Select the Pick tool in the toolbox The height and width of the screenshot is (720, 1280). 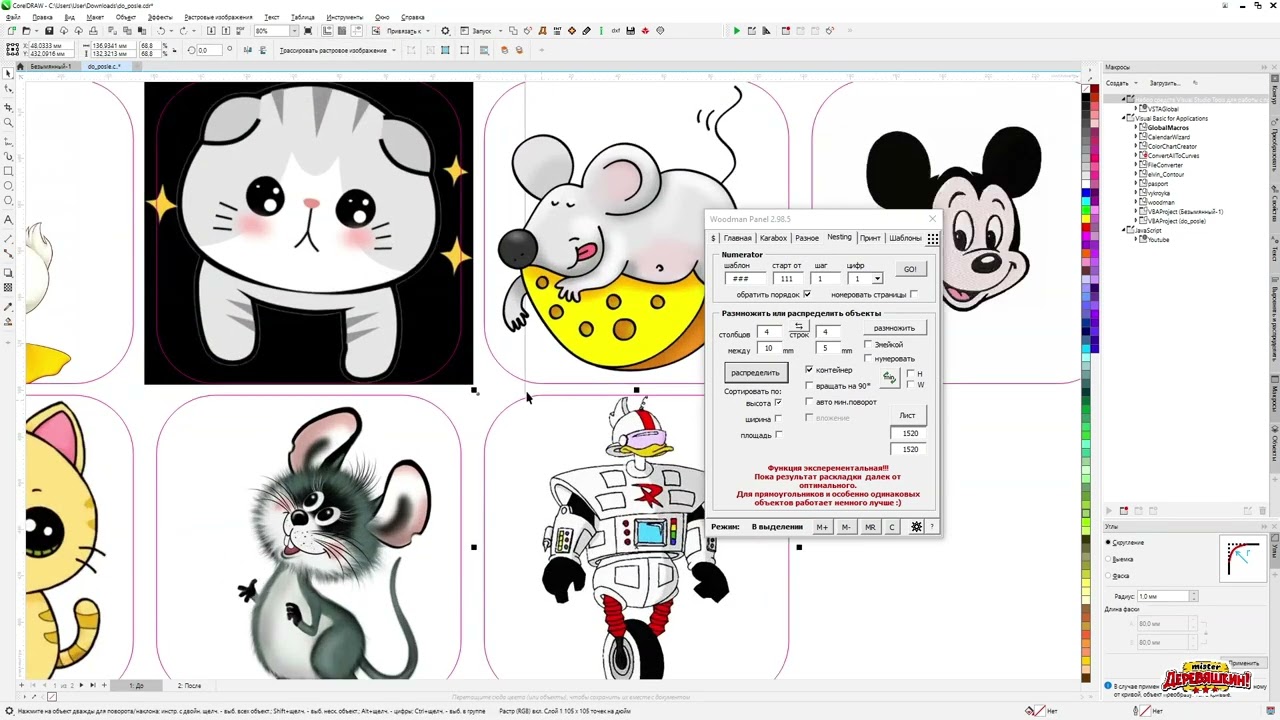tap(8, 74)
